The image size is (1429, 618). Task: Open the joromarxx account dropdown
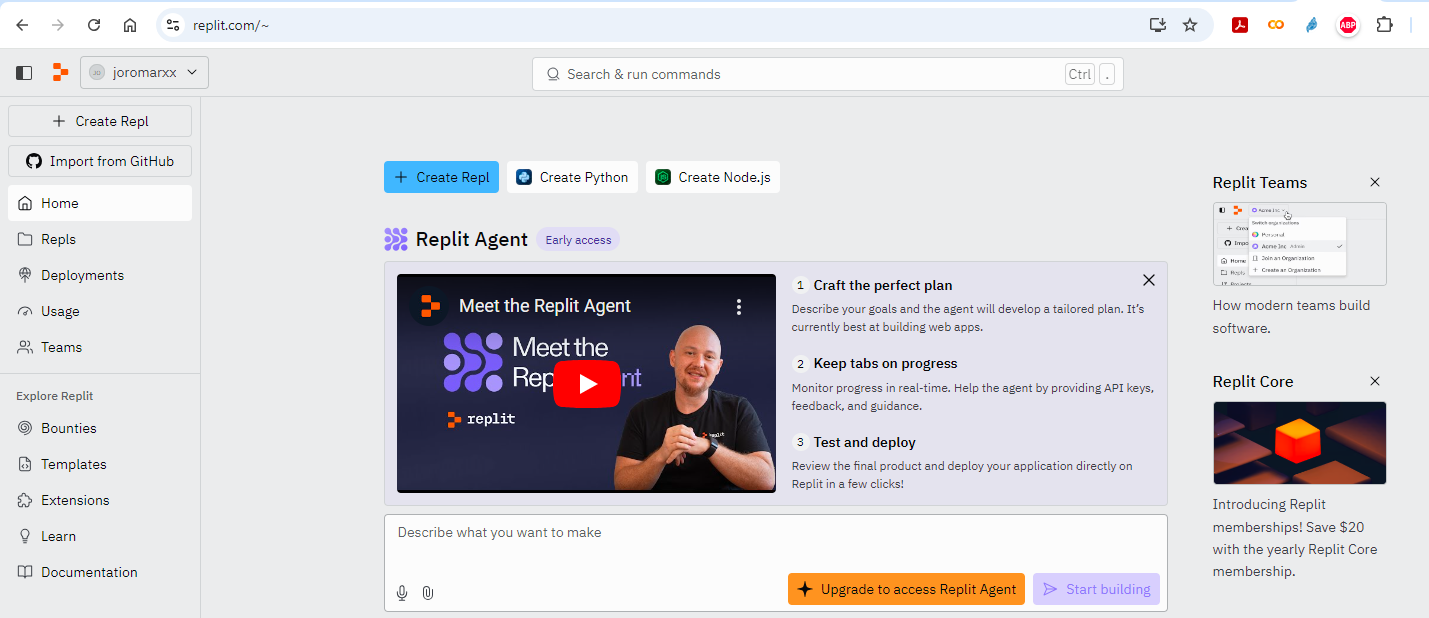pyautogui.click(x=144, y=72)
